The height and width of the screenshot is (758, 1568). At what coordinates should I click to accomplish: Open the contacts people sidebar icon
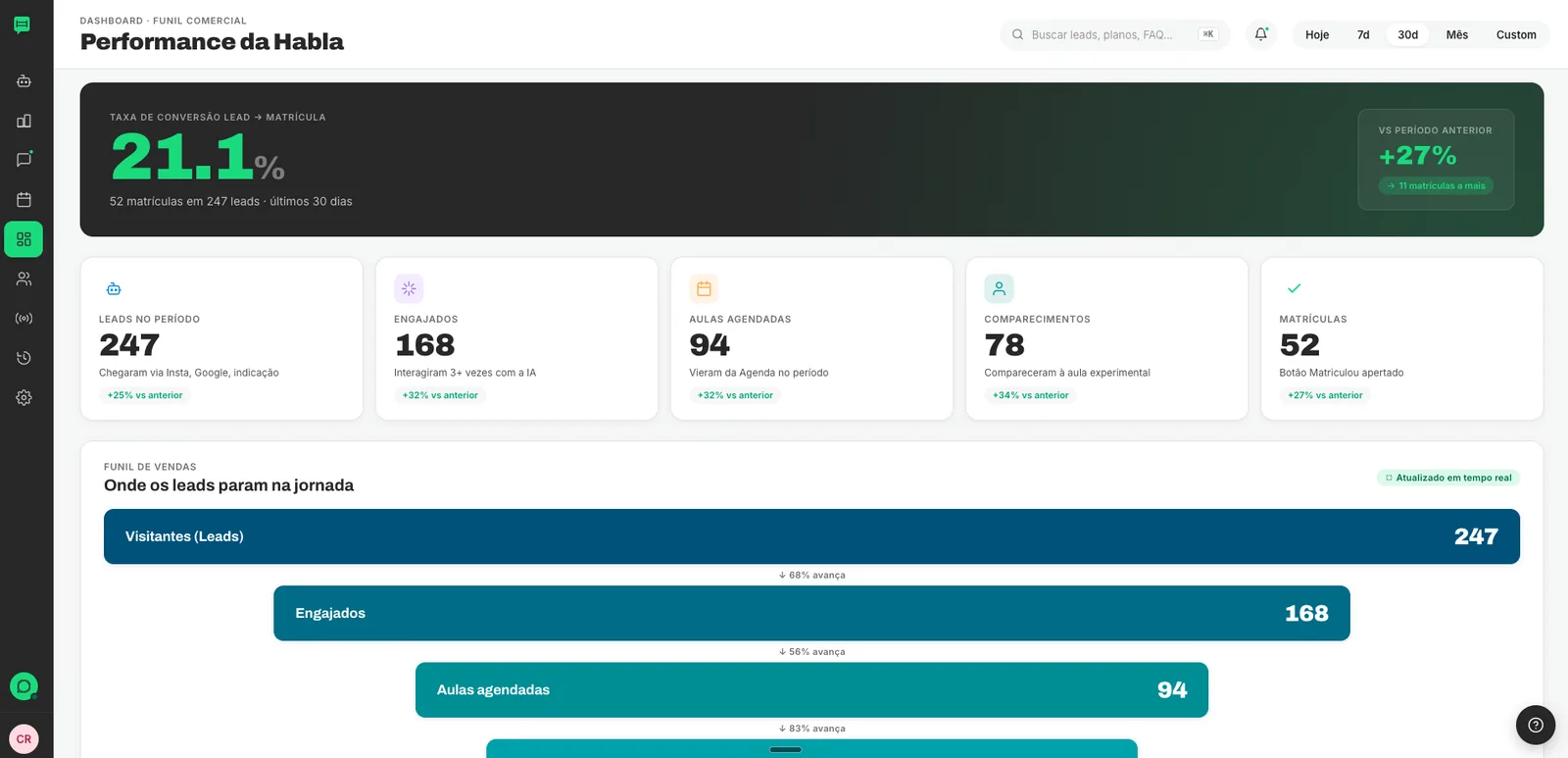24,278
